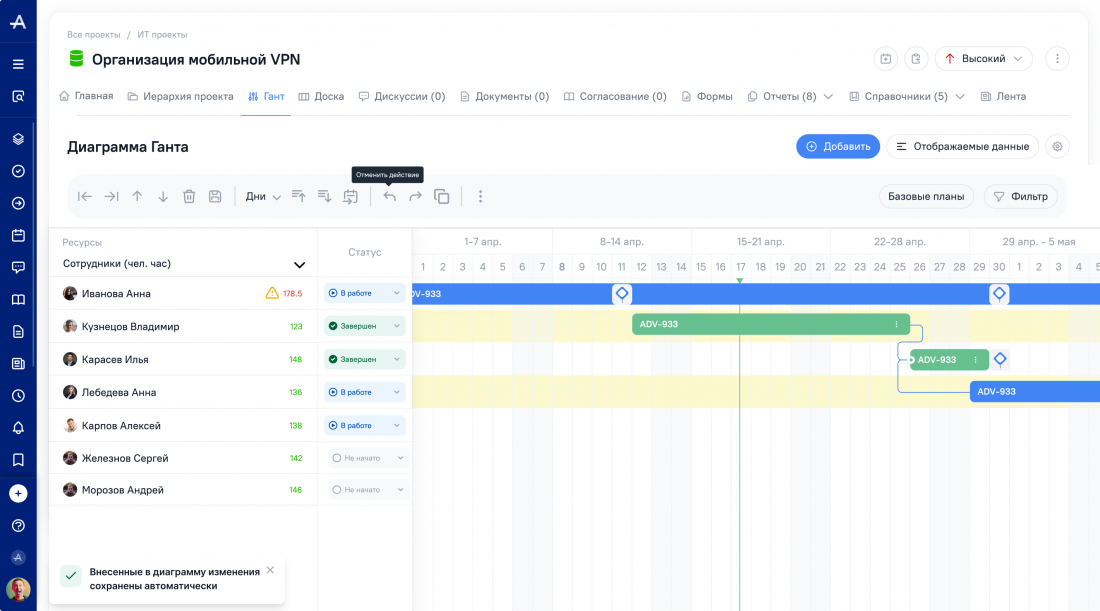
Task: Expand the Дни time scale dropdown
Action: click(263, 197)
